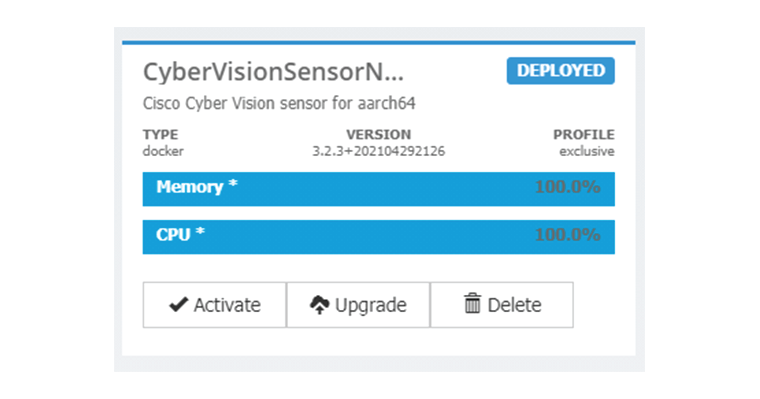
Task: Select the Cisco Cyber Vision sensor description
Action: coord(279,103)
